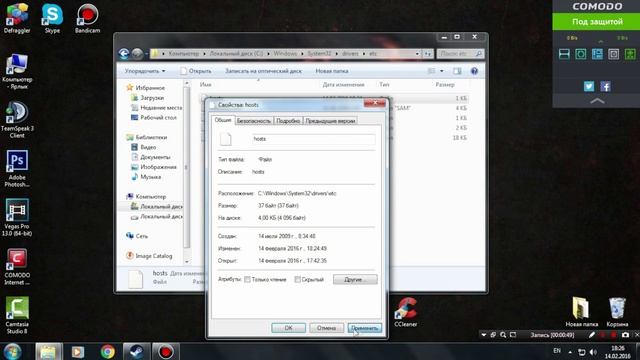Toggle the Explorer preview pane icon

[457, 71]
